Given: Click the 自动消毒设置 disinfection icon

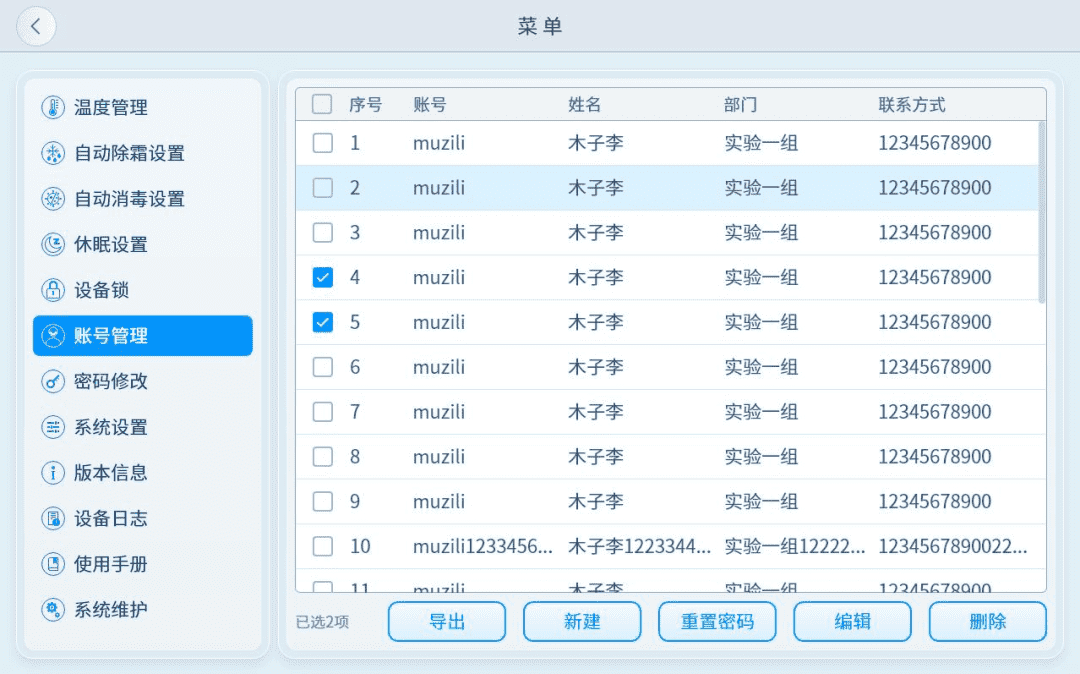Looking at the screenshot, I should click(52, 199).
